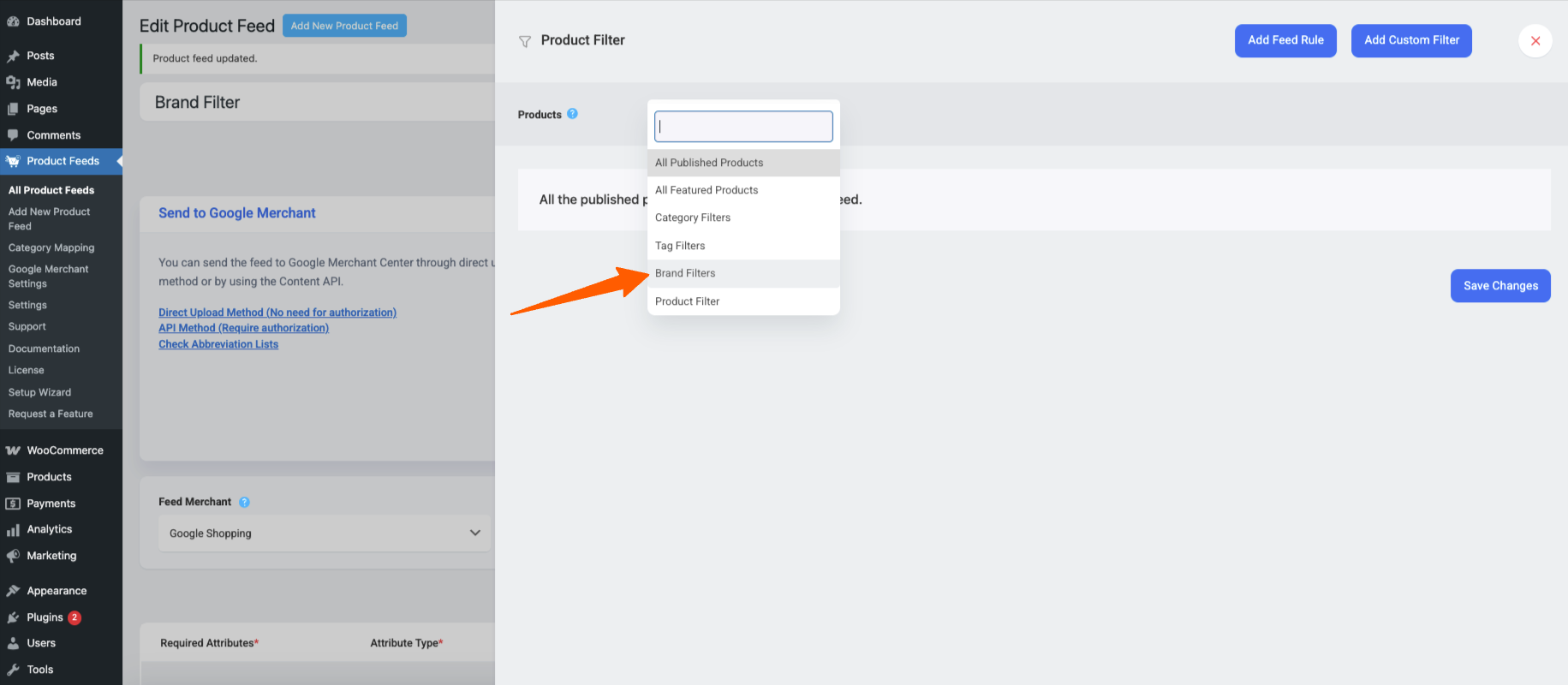The image size is (1568, 685).
Task: Click the Attribute Type column header
Action: 407,643
